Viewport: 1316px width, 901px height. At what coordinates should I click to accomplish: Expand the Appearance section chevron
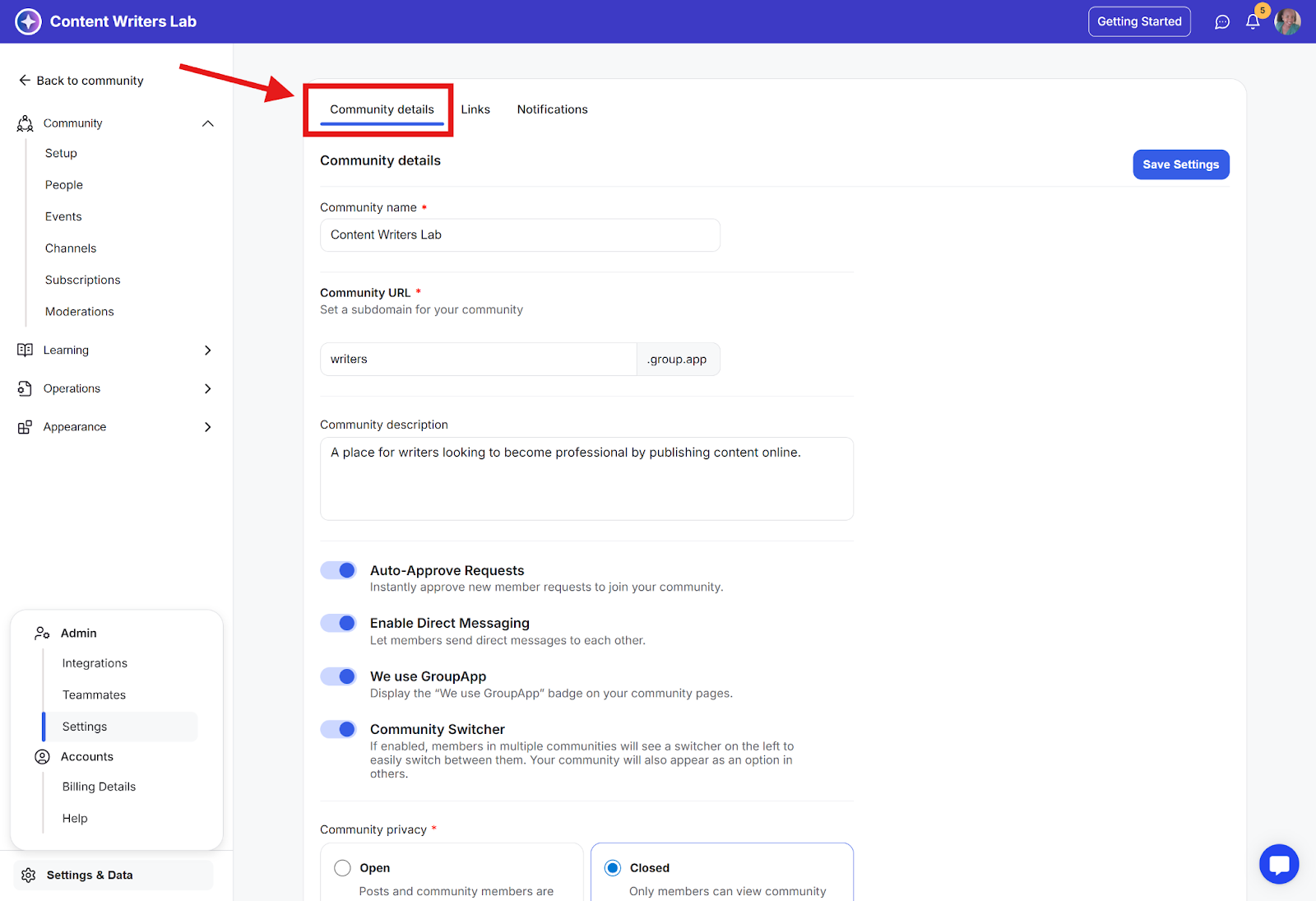(208, 427)
